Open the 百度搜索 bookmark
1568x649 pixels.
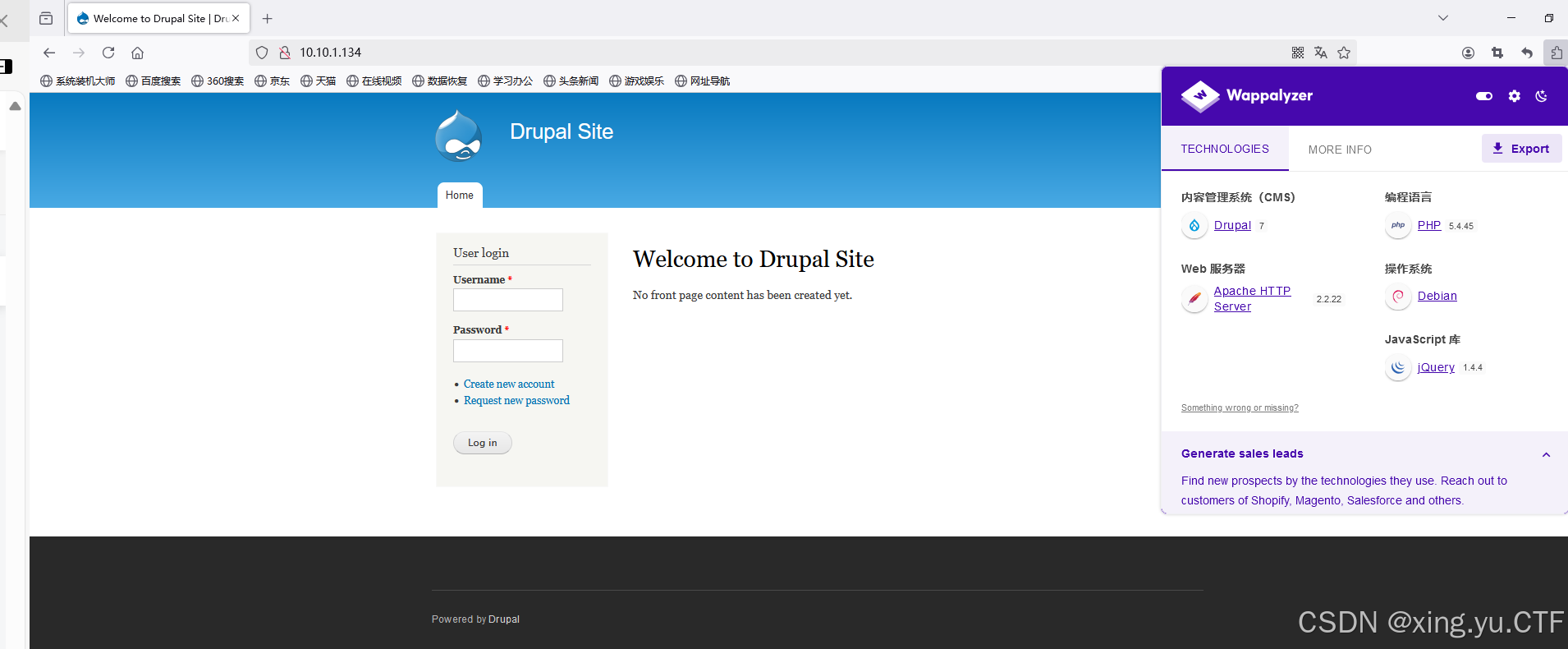click(154, 81)
